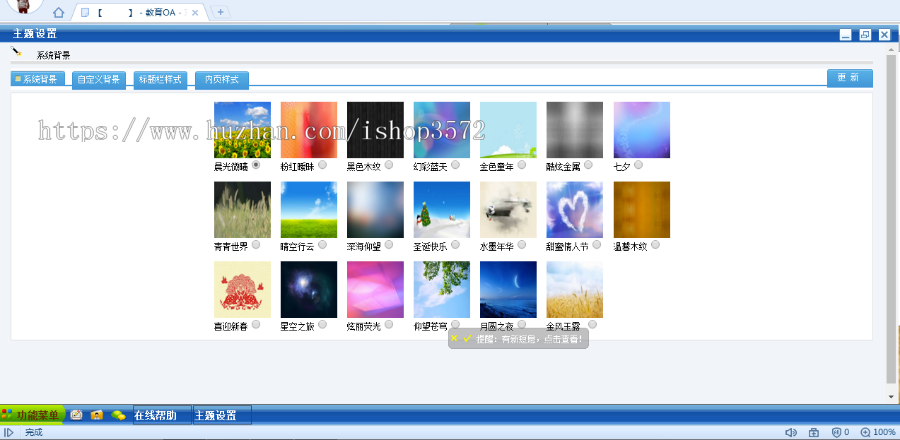900x440 pixels.
Task: Click the Christmas tree snow thumbnail
Action: click(442, 209)
